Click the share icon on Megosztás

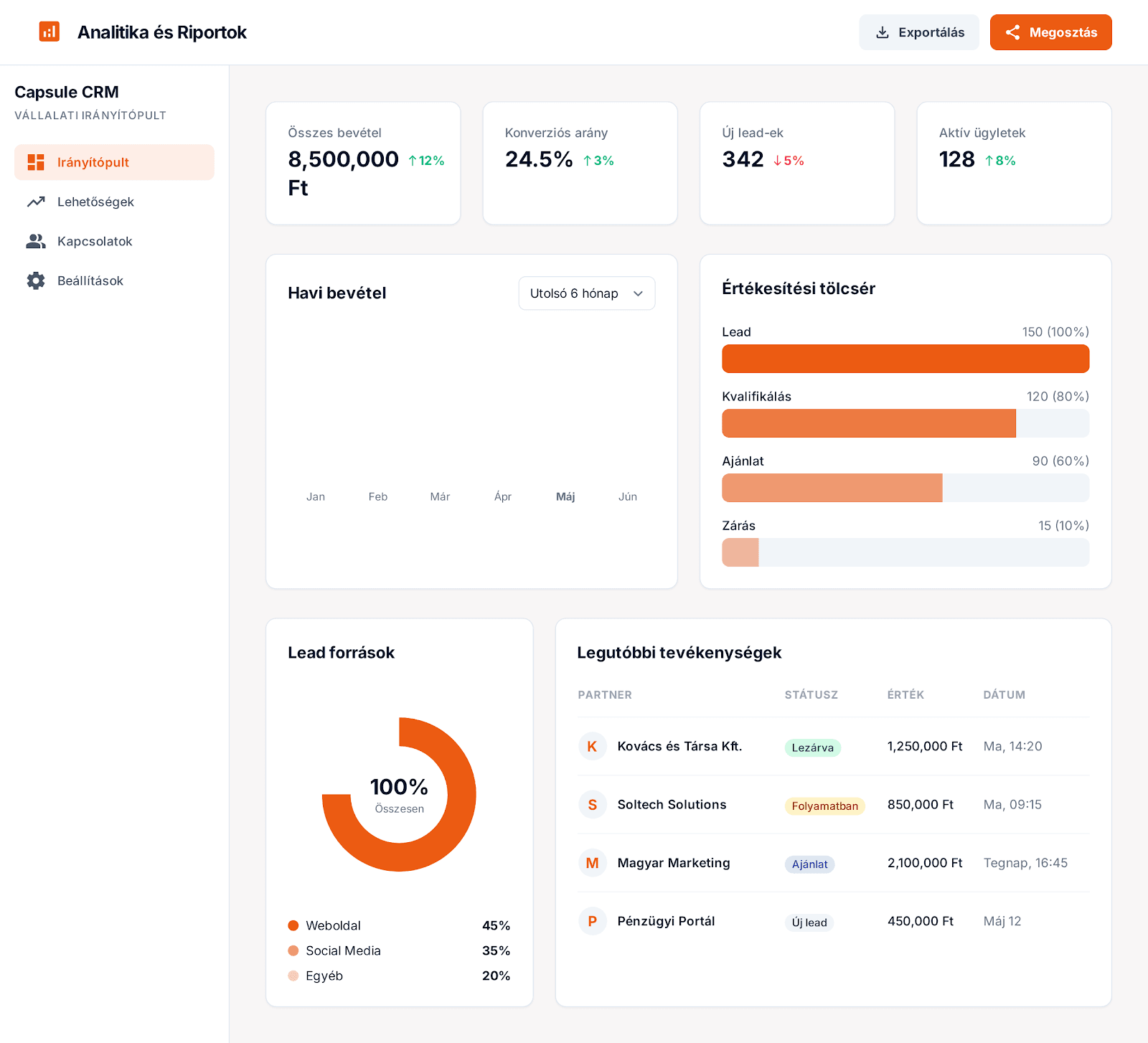(x=1014, y=32)
